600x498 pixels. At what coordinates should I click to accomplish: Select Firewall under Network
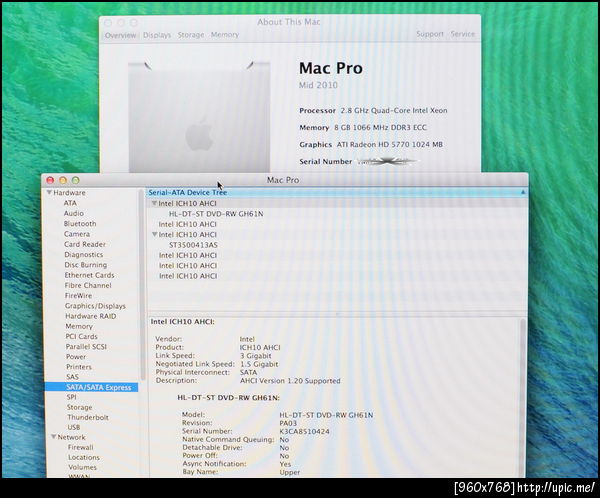tap(80, 447)
